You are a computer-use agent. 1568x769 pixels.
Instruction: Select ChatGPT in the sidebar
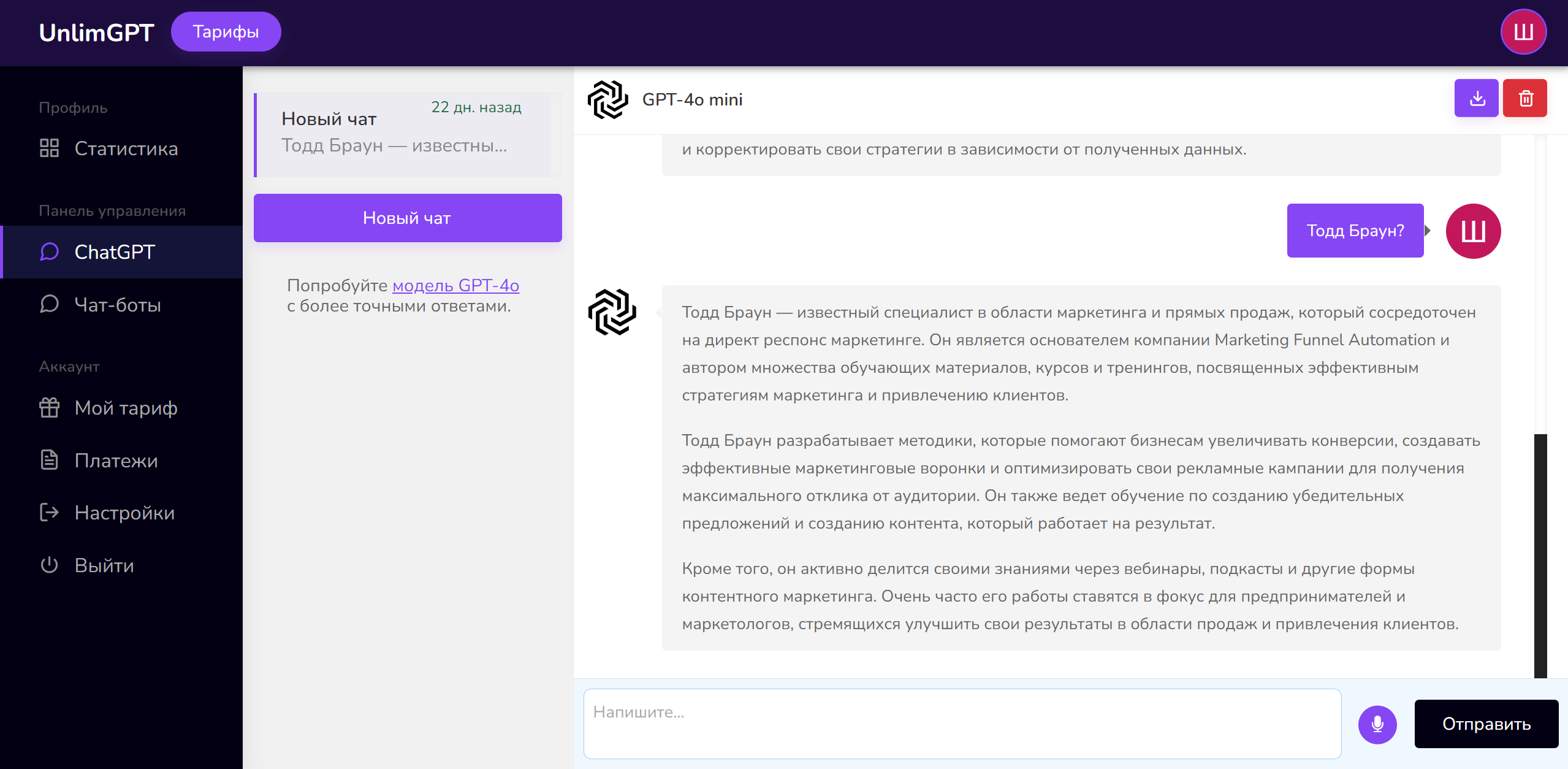tap(121, 252)
